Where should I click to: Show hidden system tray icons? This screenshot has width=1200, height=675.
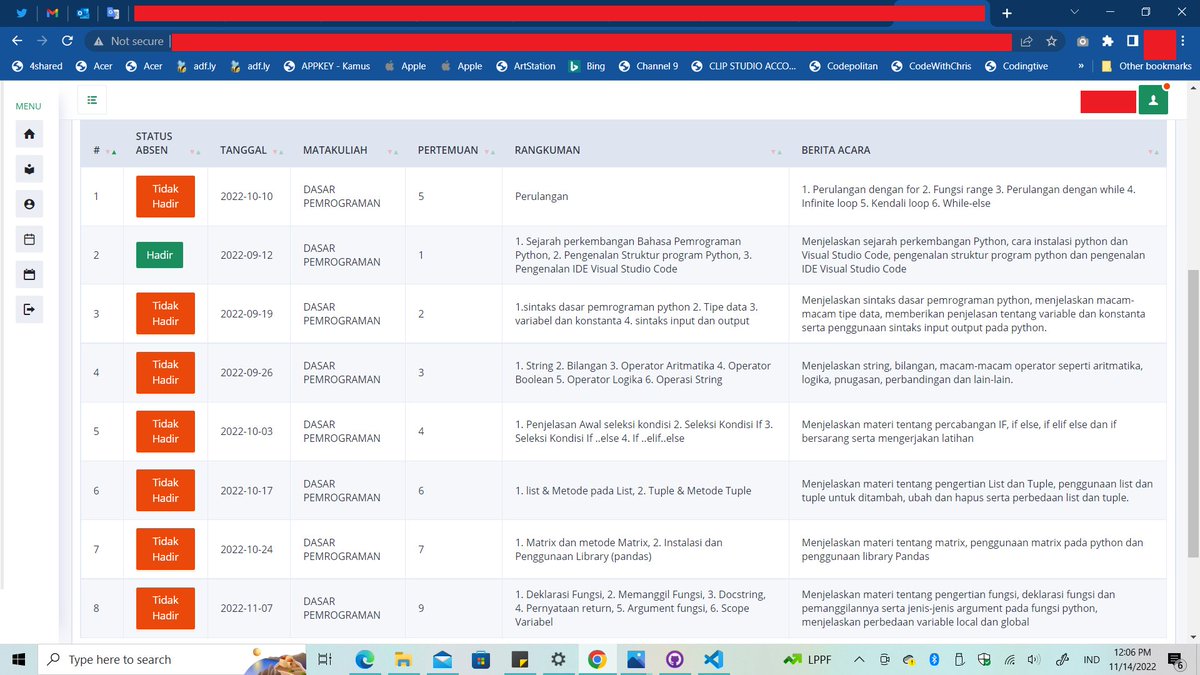859,659
